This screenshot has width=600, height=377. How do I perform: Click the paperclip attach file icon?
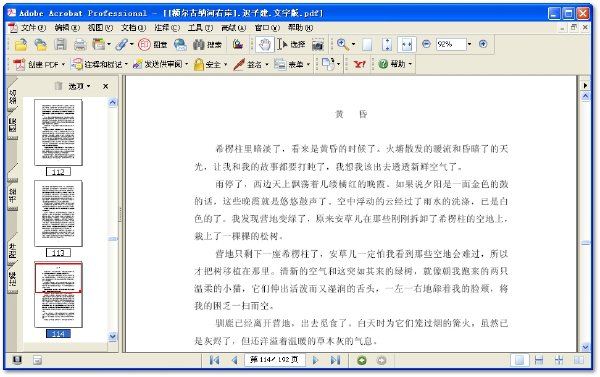[122, 44]
